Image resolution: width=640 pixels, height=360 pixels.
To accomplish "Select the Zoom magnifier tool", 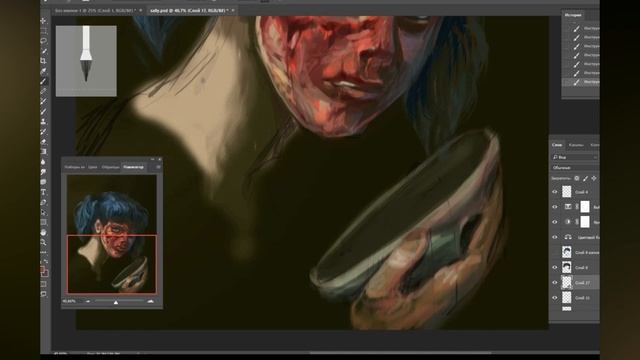I will point(43,242).
